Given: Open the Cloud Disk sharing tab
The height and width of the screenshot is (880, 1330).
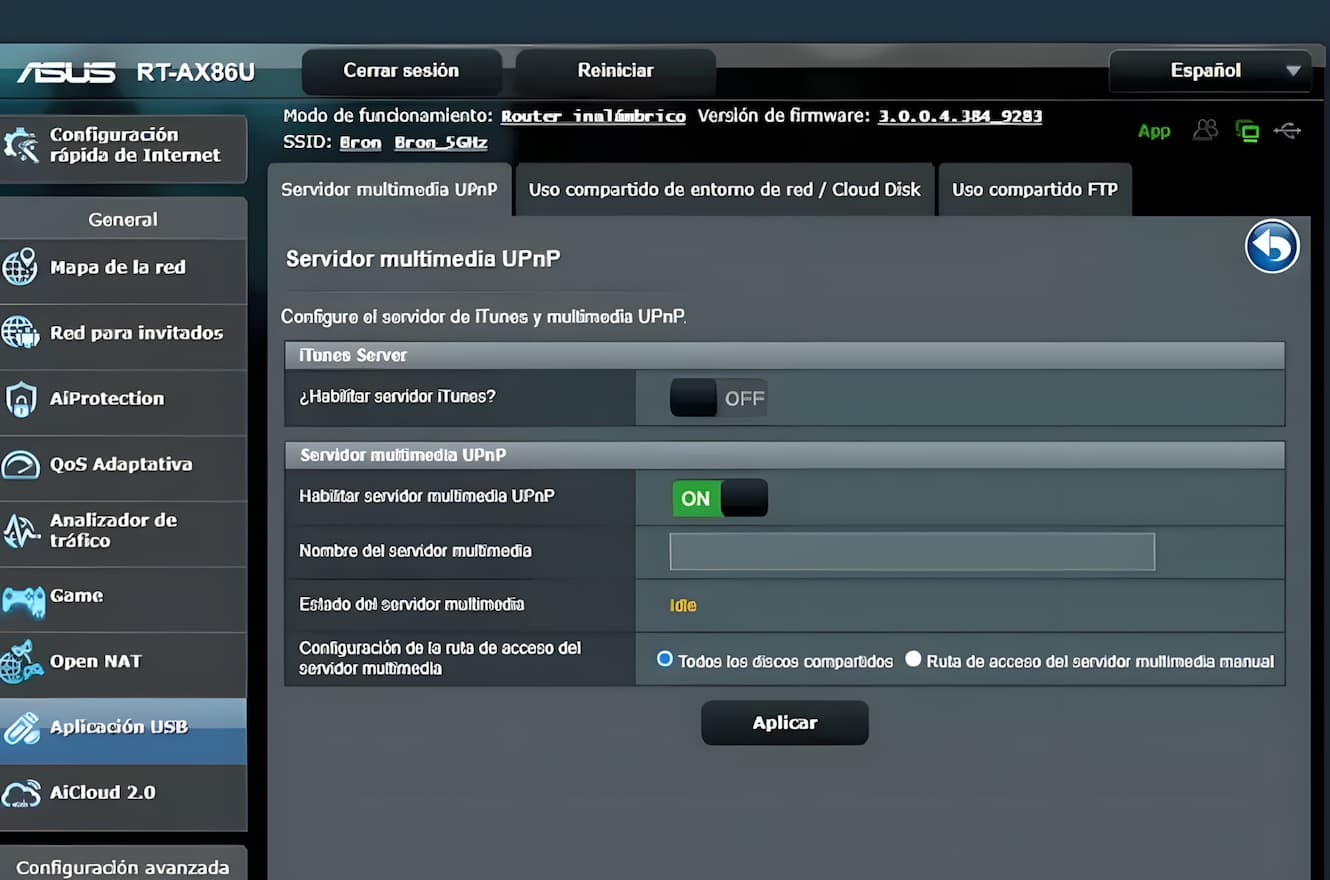Looking at the screenshot, I should (725, 189).
